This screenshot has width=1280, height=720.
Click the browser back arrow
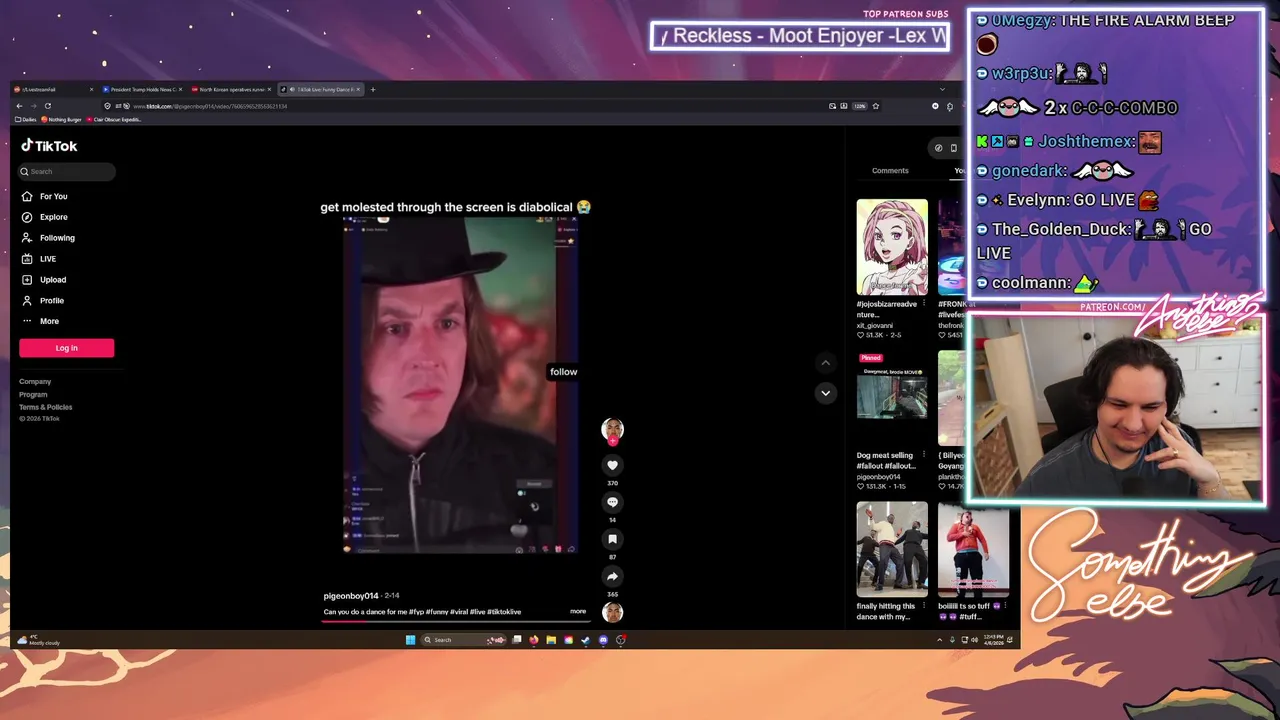[x=19, y=106]
